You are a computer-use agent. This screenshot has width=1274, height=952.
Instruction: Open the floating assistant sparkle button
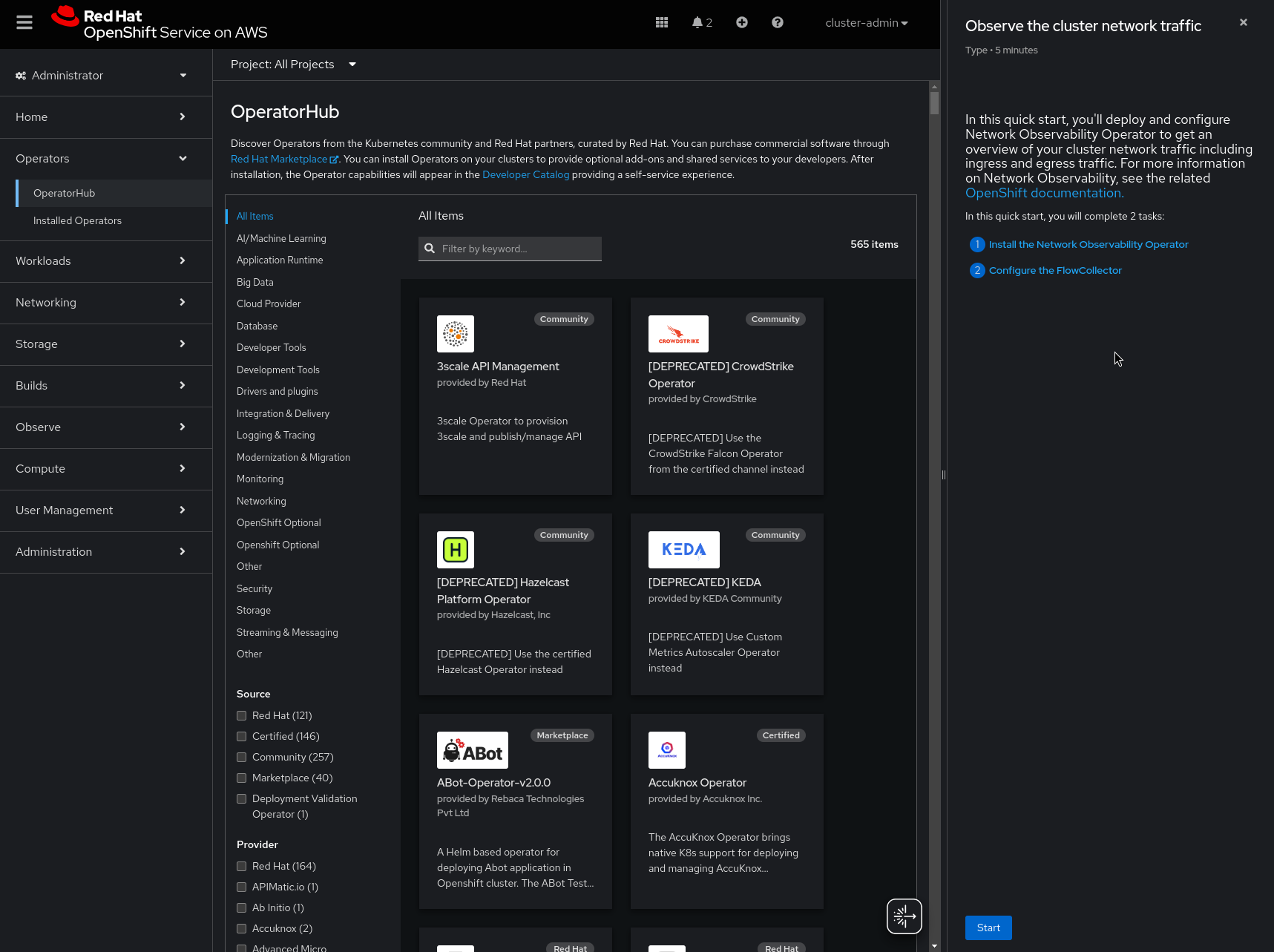pos(904,916)
